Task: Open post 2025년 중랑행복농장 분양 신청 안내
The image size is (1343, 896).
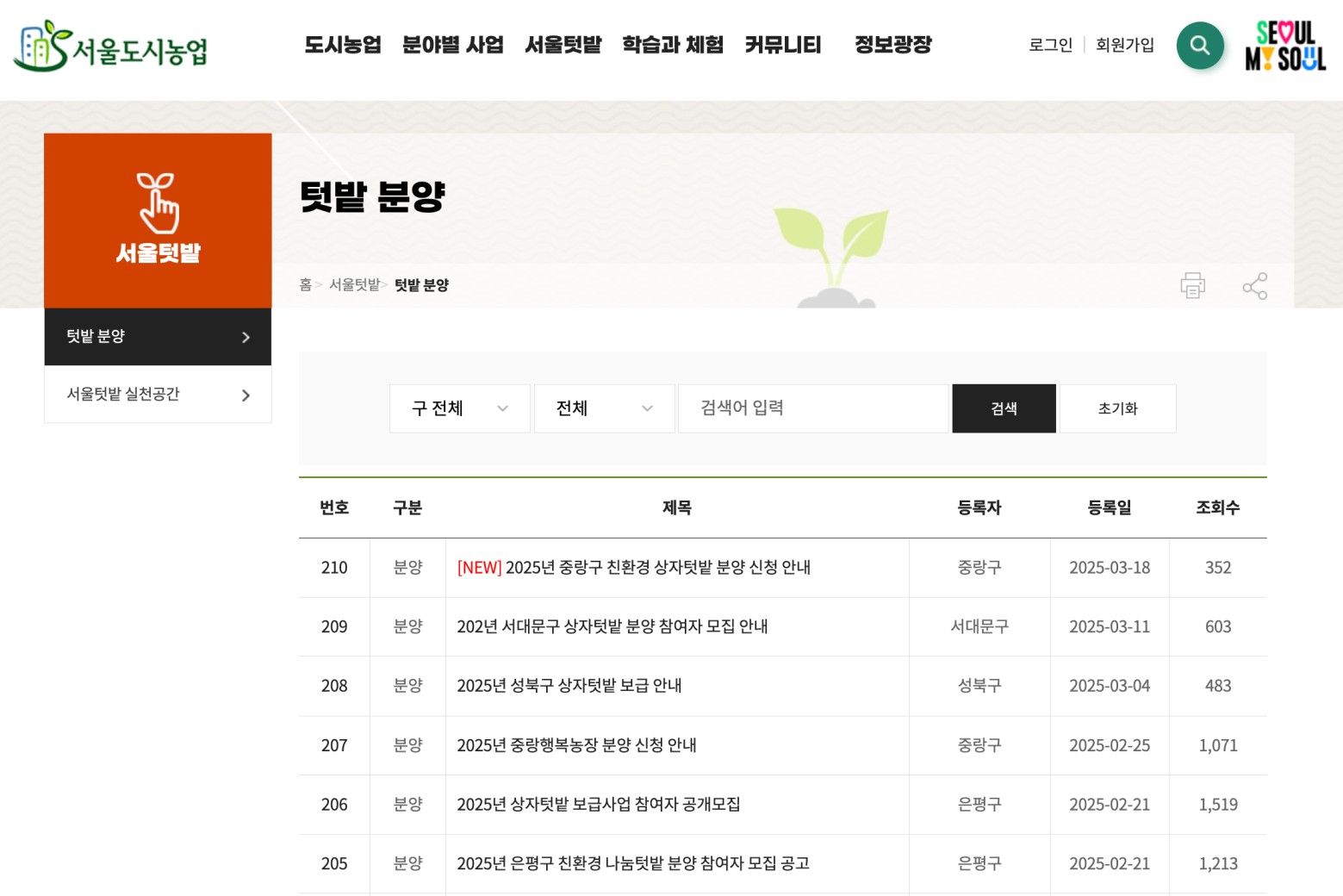Action: pos(576,745)
